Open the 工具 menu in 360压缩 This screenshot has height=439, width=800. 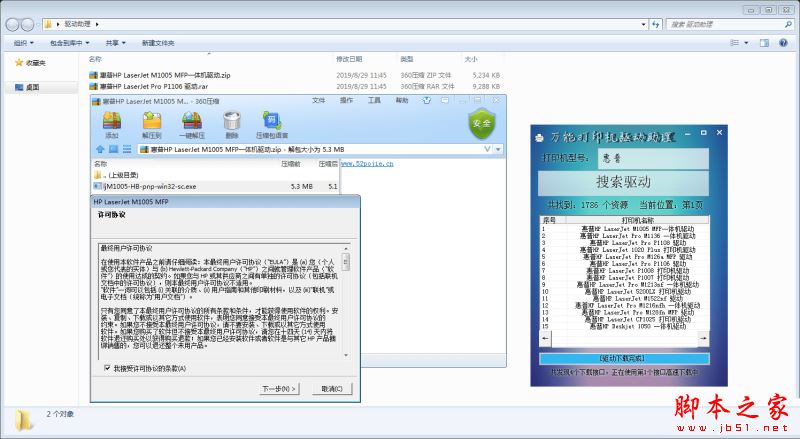tap(374, 100)
